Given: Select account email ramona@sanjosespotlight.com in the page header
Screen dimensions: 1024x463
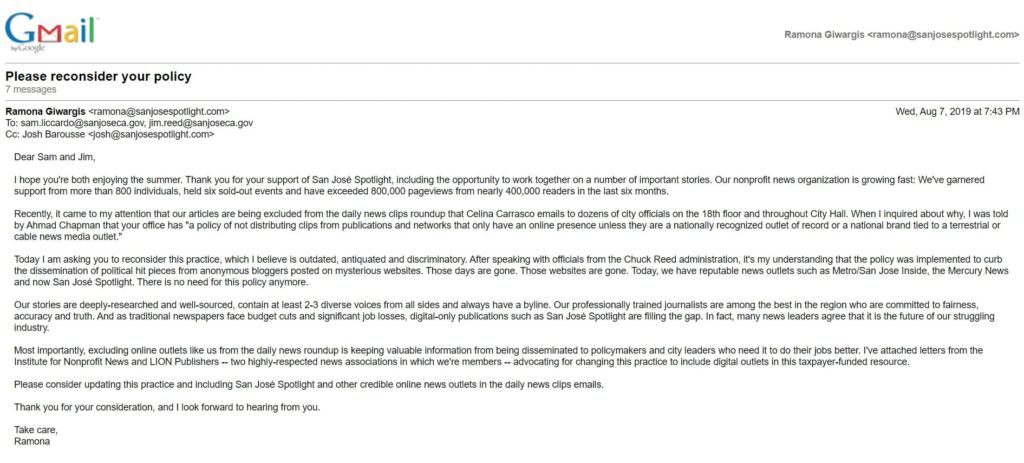Looking at the screenshot, I should pyautogui.click(x=942, y=35).
